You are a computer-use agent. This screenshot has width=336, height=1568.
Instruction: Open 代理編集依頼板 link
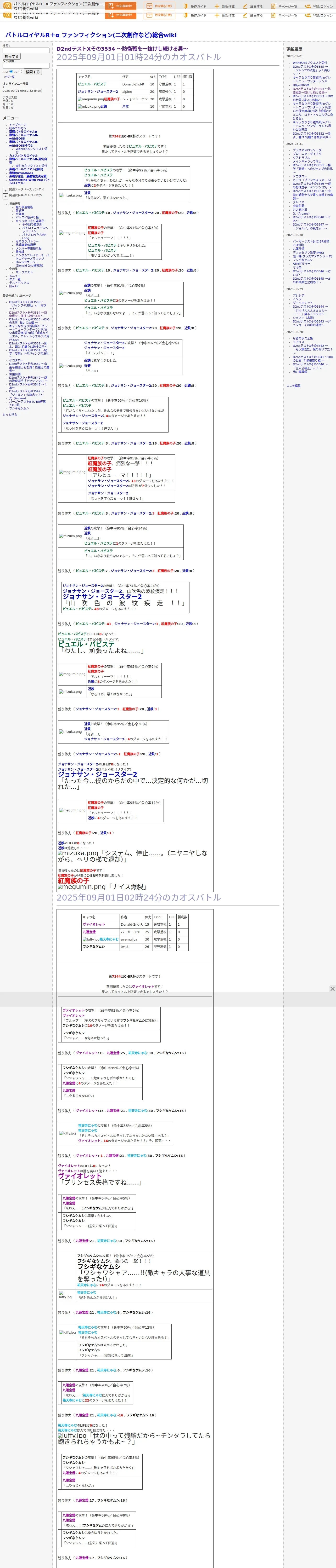26,245
